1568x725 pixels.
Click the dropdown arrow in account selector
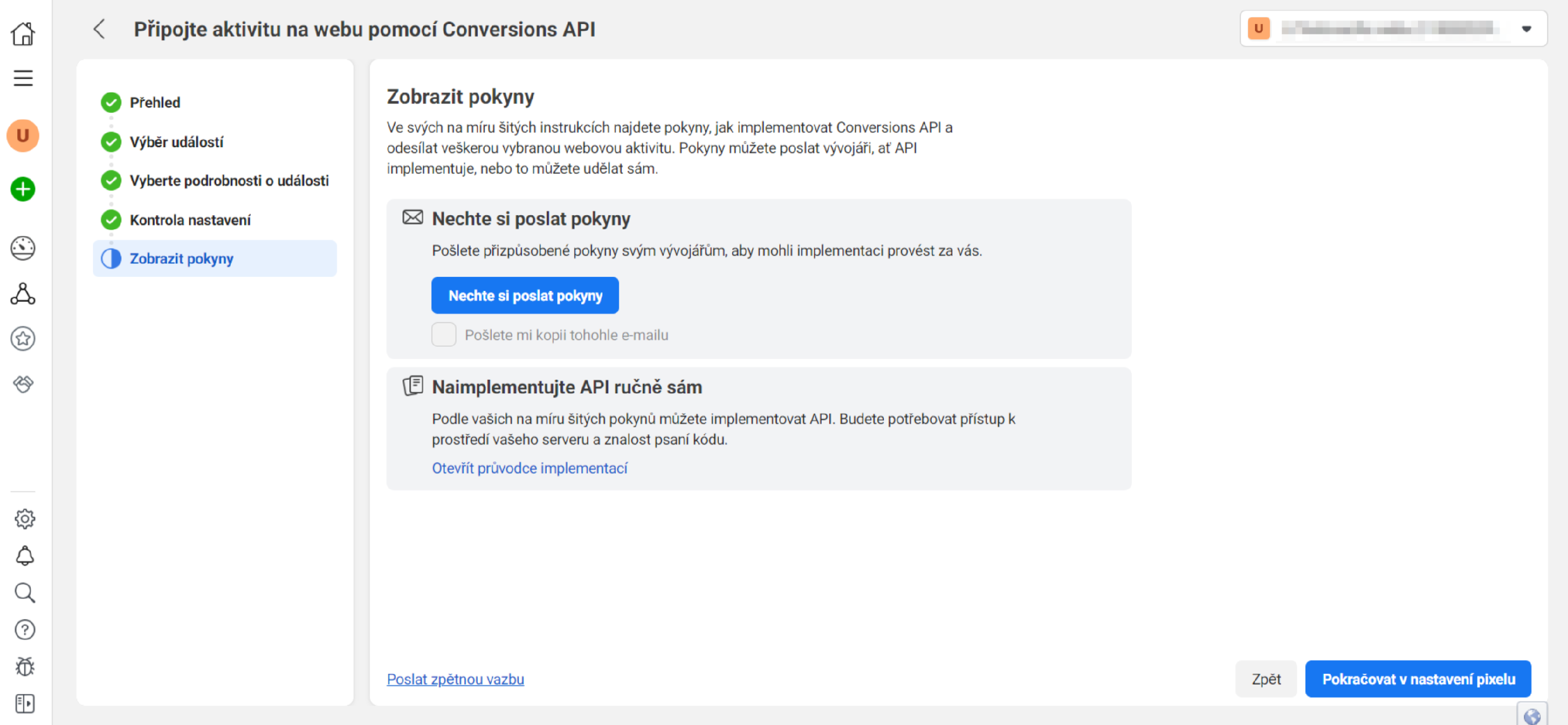(x=1526, y=29)
